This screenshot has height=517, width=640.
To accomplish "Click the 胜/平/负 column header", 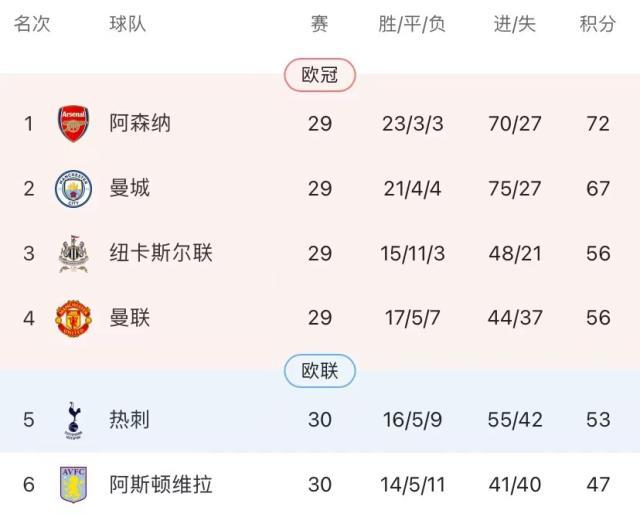I will pyautogui.click(x=412, y=24).
